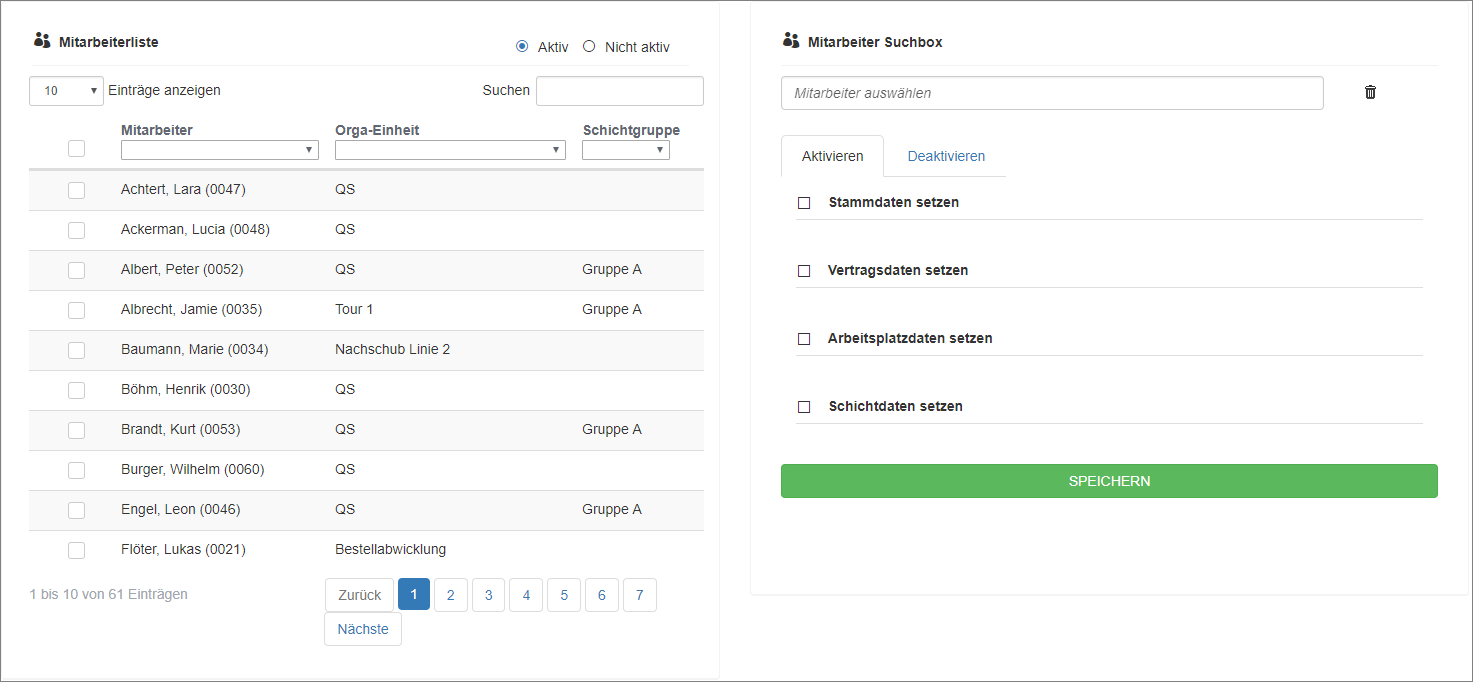Screen dimensions: 1473x682
Task: Click the Schichtdaten setzen label
Action: pos(896,406)
